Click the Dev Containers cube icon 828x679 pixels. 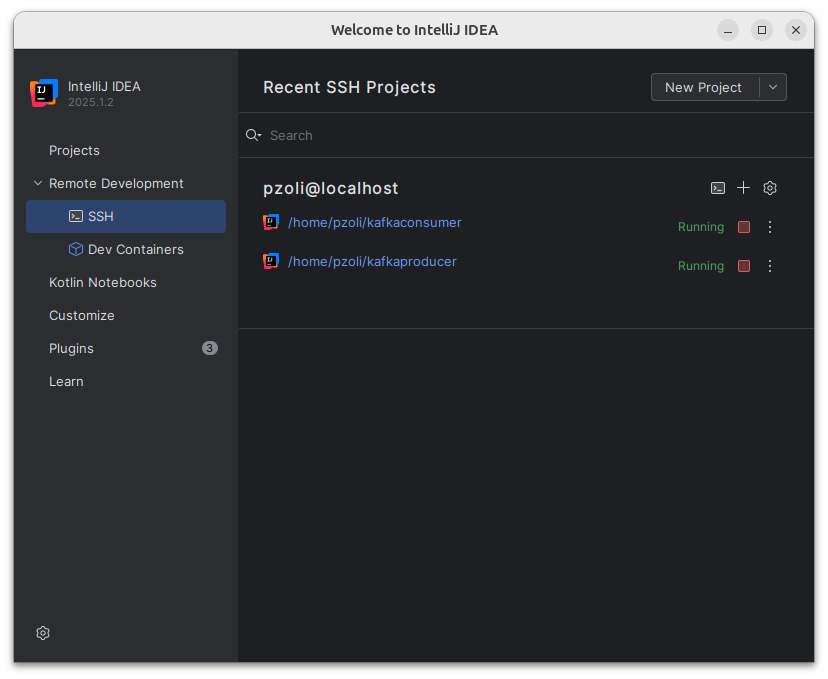[76, 249]
